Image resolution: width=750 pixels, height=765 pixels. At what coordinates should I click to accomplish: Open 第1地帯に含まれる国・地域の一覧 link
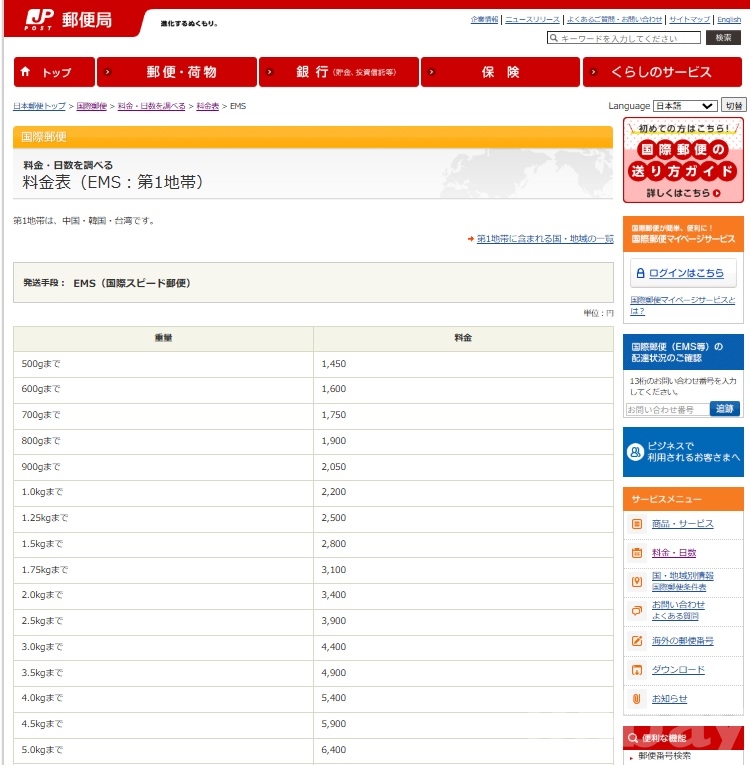pos(544,239)
